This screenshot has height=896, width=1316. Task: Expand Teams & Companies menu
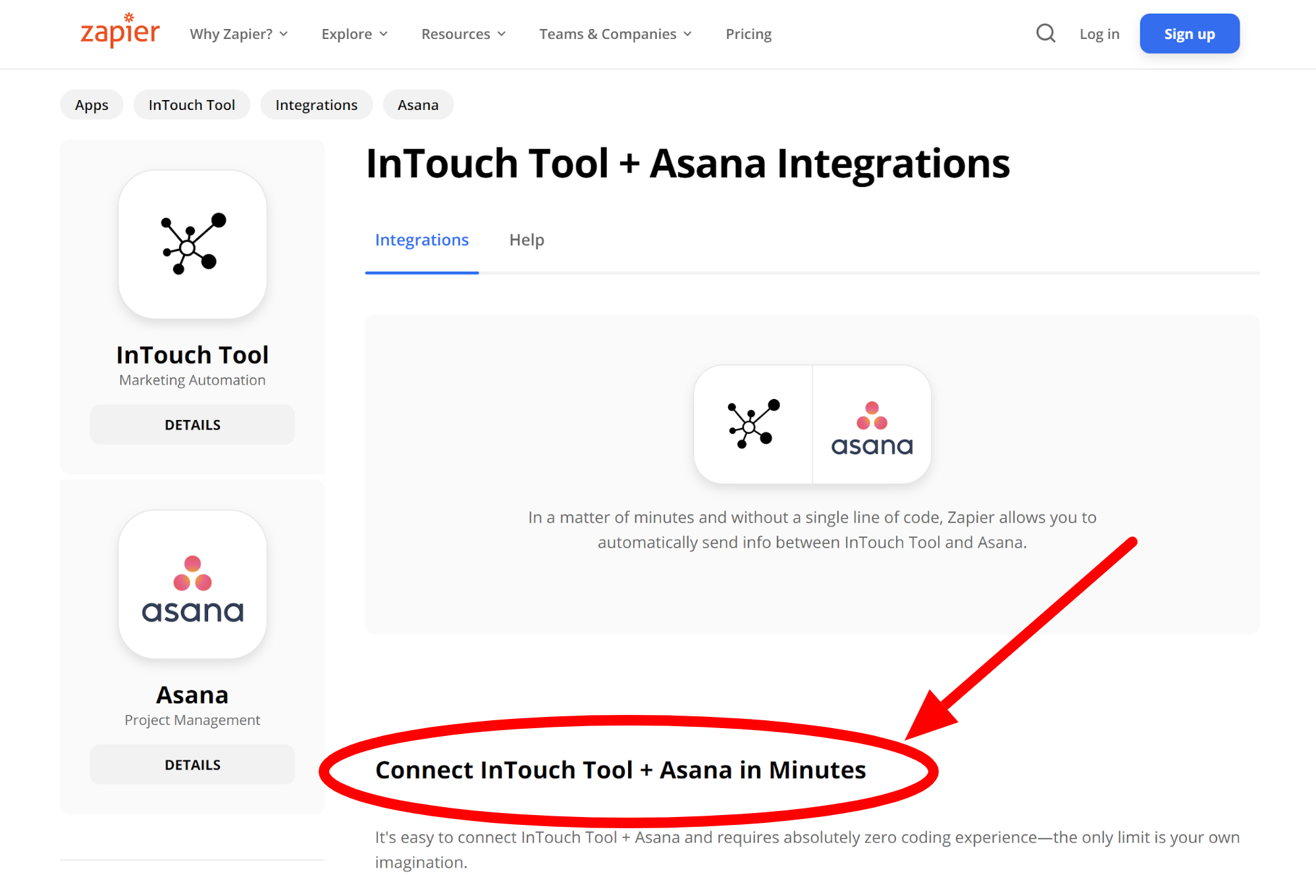point(616,34)
